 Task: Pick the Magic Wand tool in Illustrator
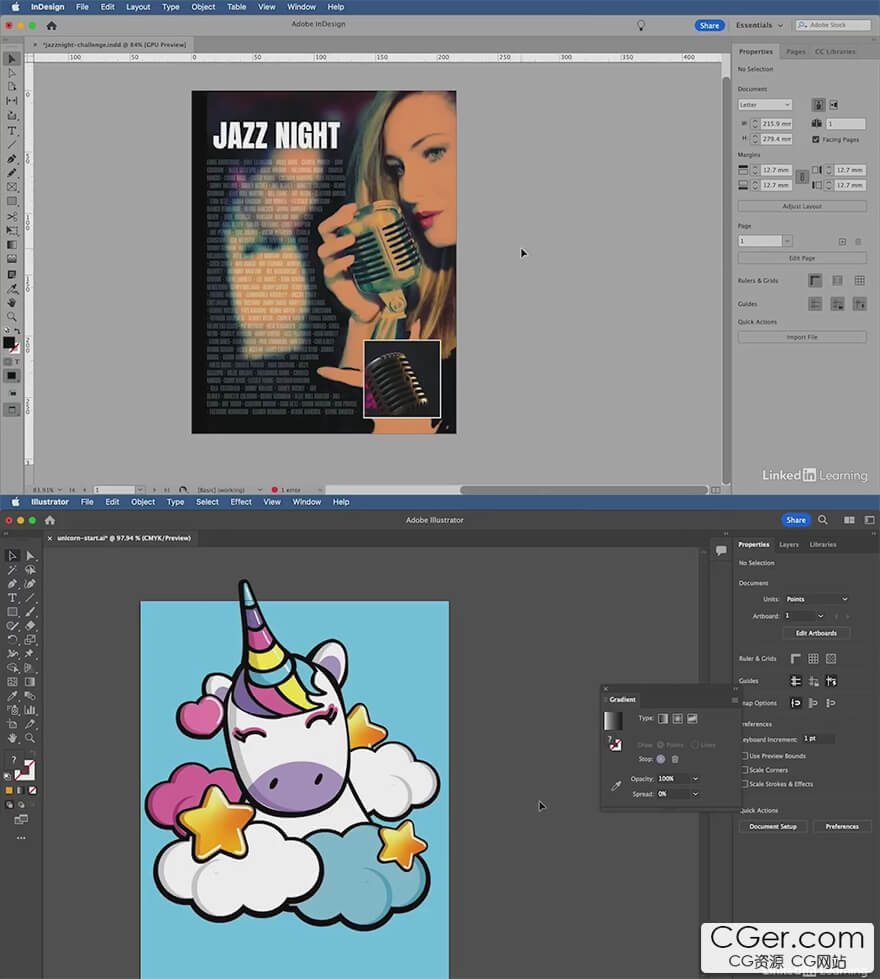click(12, 570)
